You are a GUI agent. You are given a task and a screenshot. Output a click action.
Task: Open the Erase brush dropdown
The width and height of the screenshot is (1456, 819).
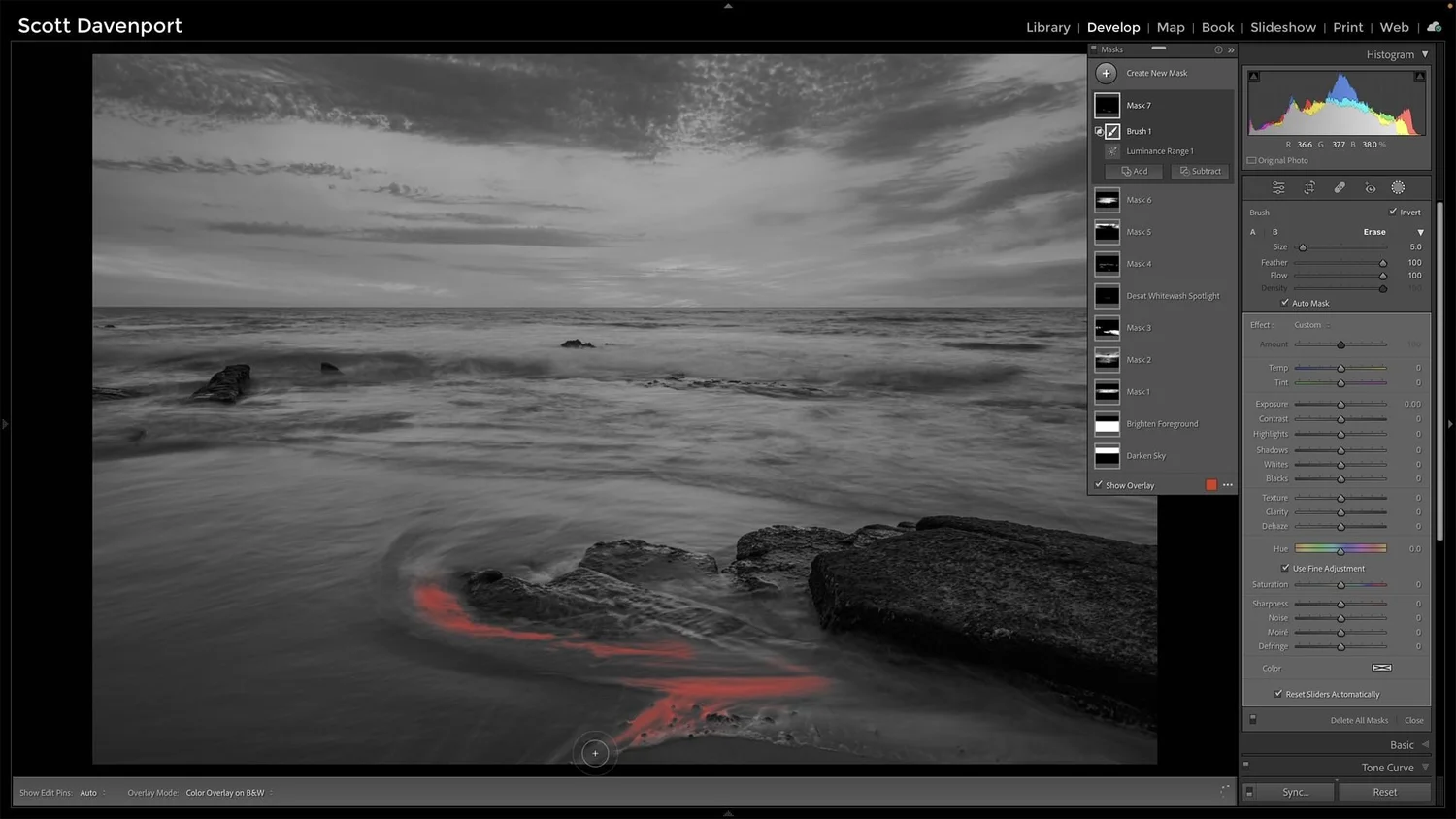(x=1420, y=232)
